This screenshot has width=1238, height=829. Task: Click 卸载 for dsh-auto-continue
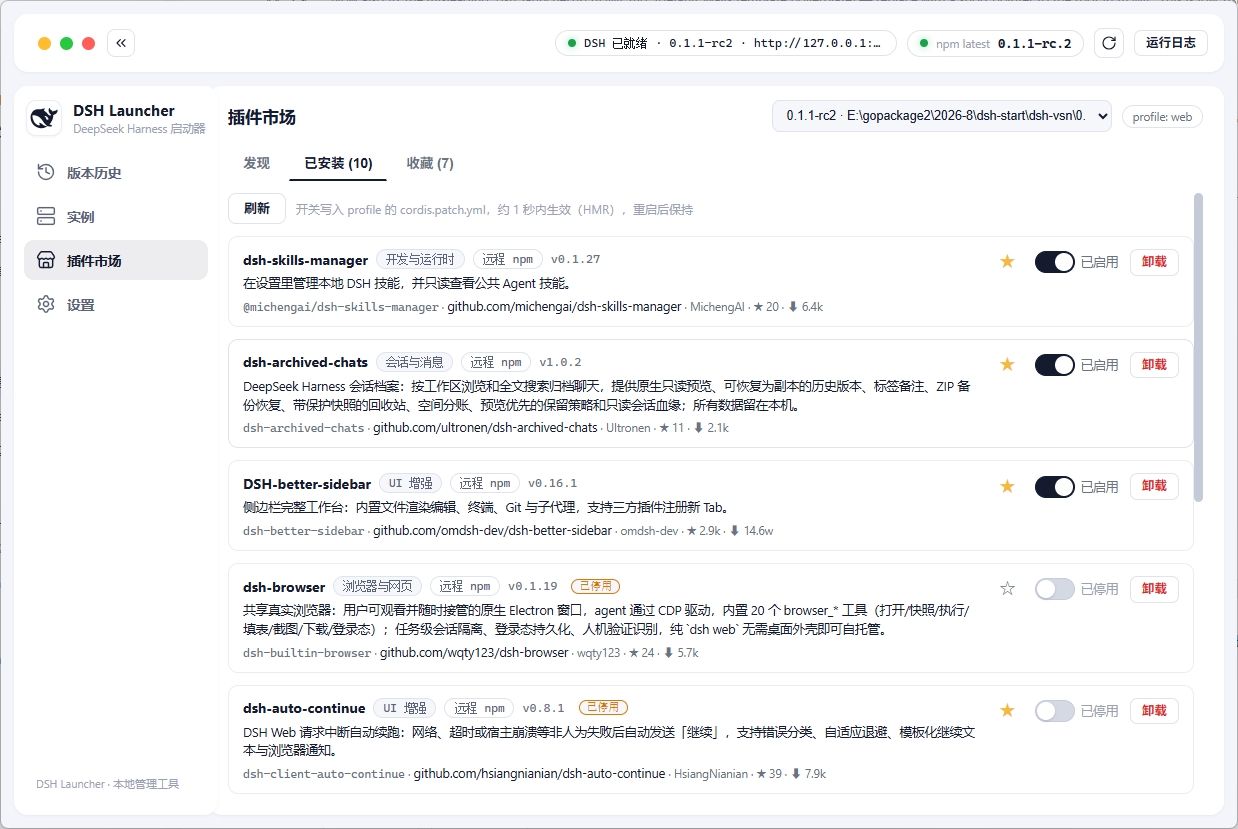click(1154, 711)
